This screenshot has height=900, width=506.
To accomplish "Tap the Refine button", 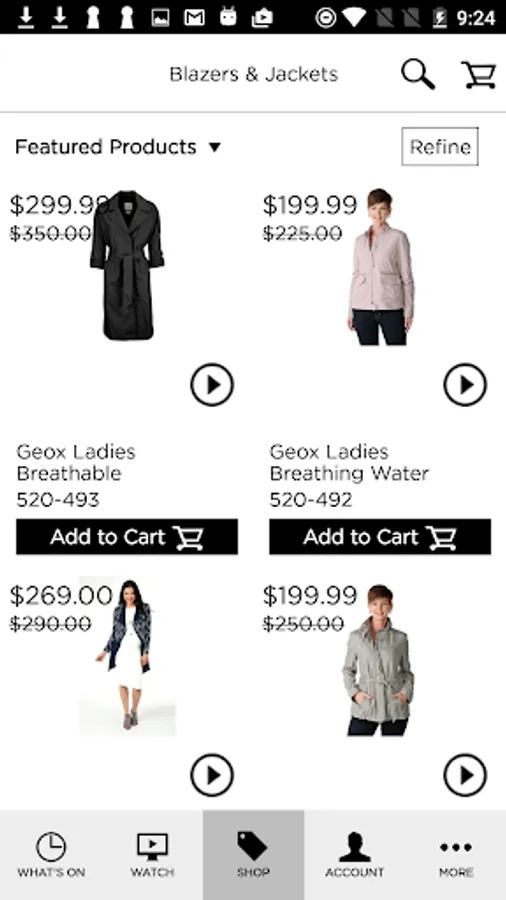I will click(440, 147).
